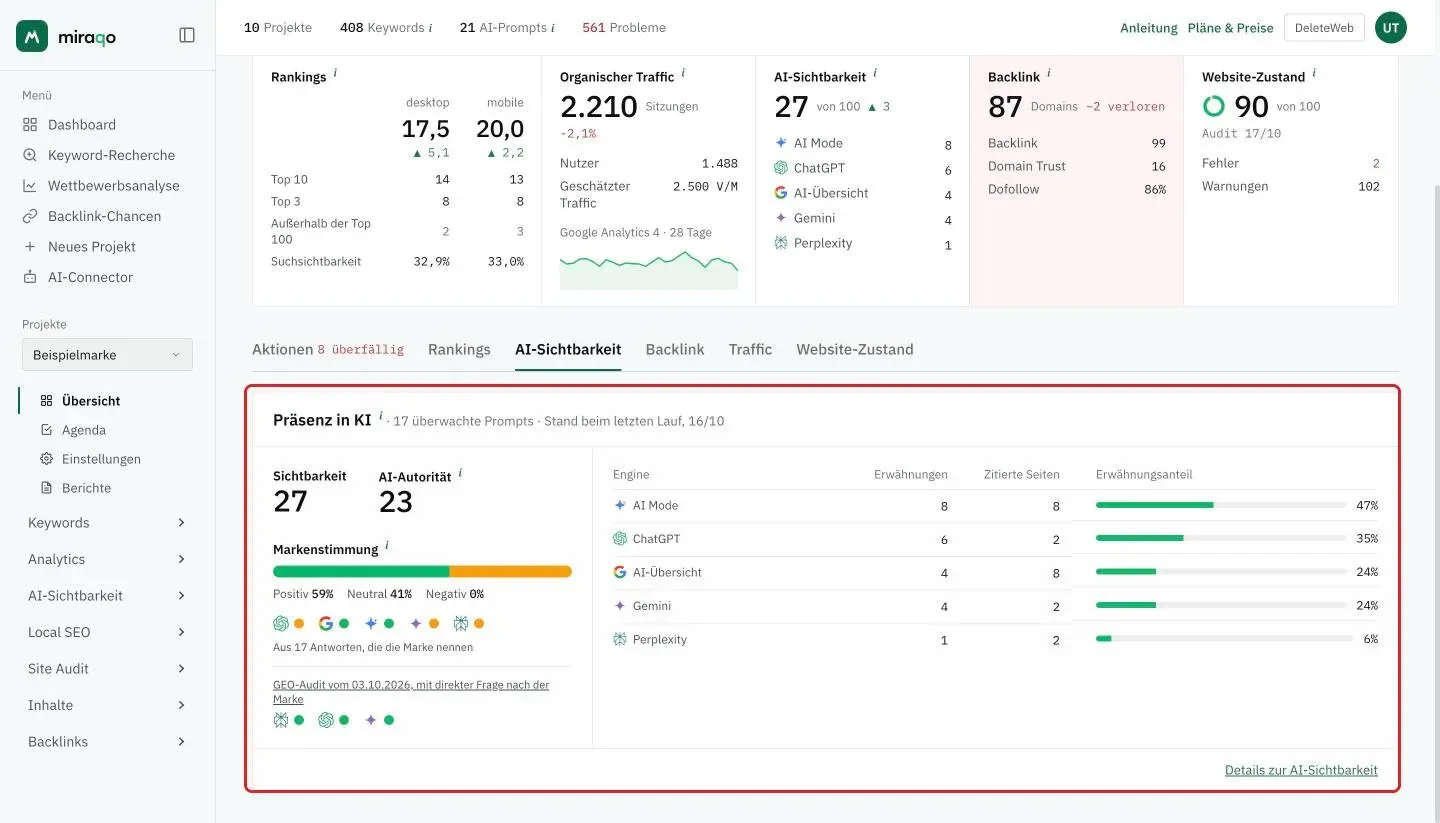Screen dimensions: 1440x823
Task: Click Neues Projekt in the sidebar
Action: [x=79, y=247]
